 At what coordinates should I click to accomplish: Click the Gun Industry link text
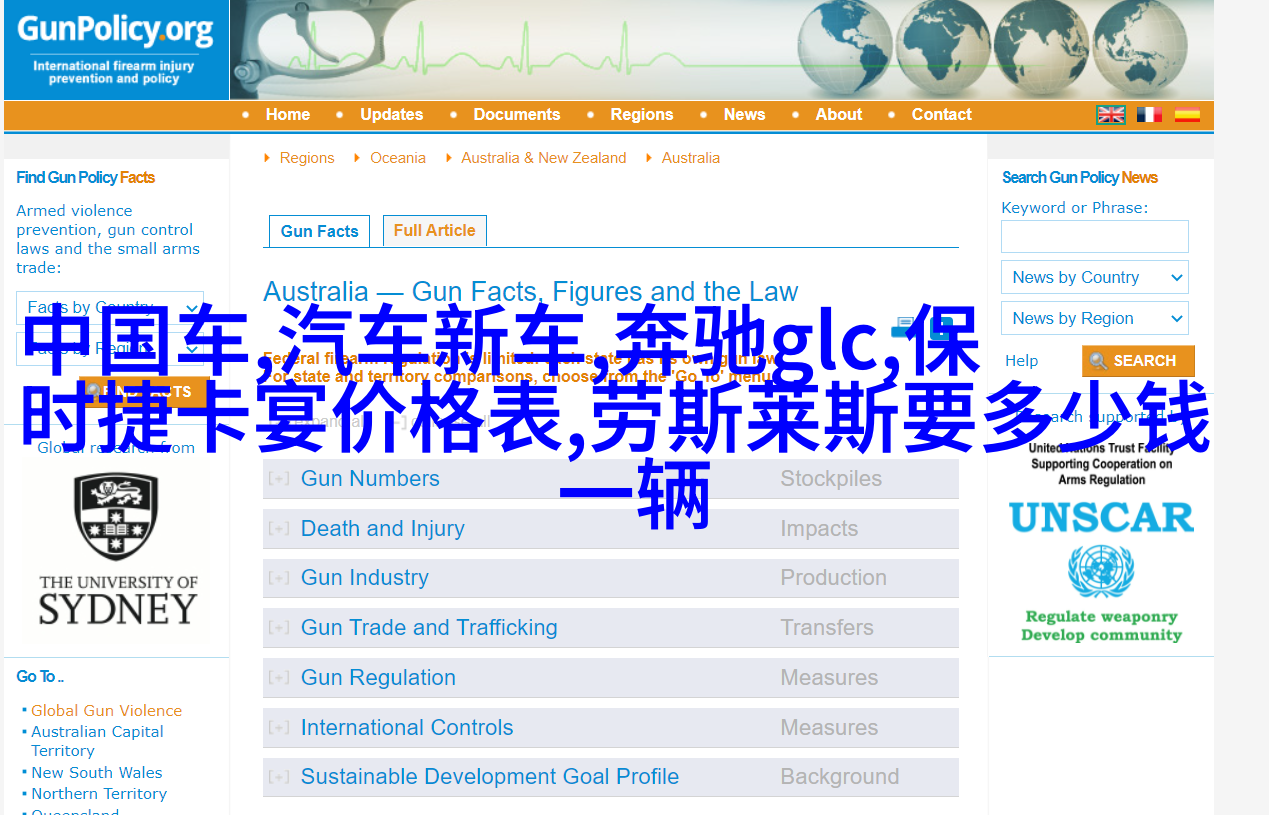coord(365,578)
